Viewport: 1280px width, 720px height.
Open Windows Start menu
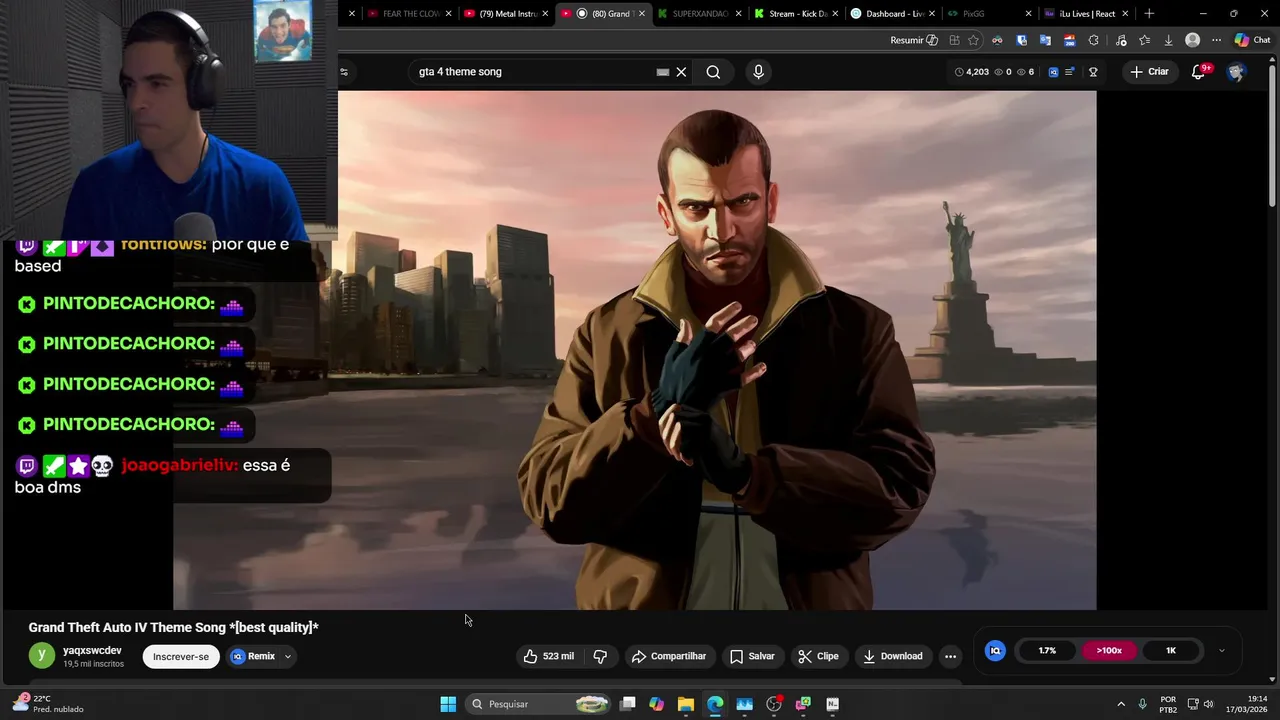(x=448, y=704)
